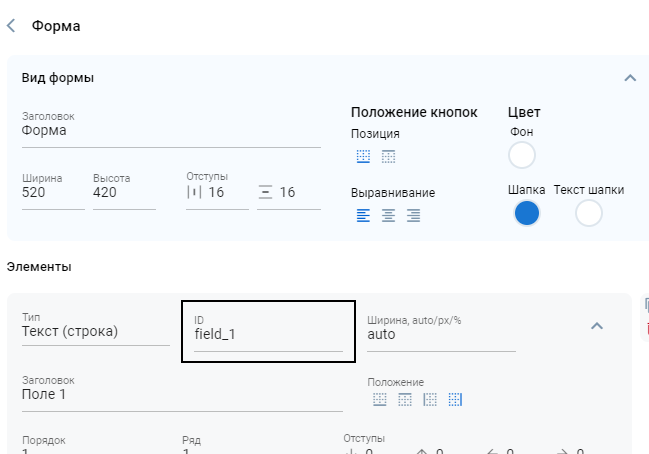
Task: Edit the Ширина field showing 520
Action: click(x=52, y=193)
